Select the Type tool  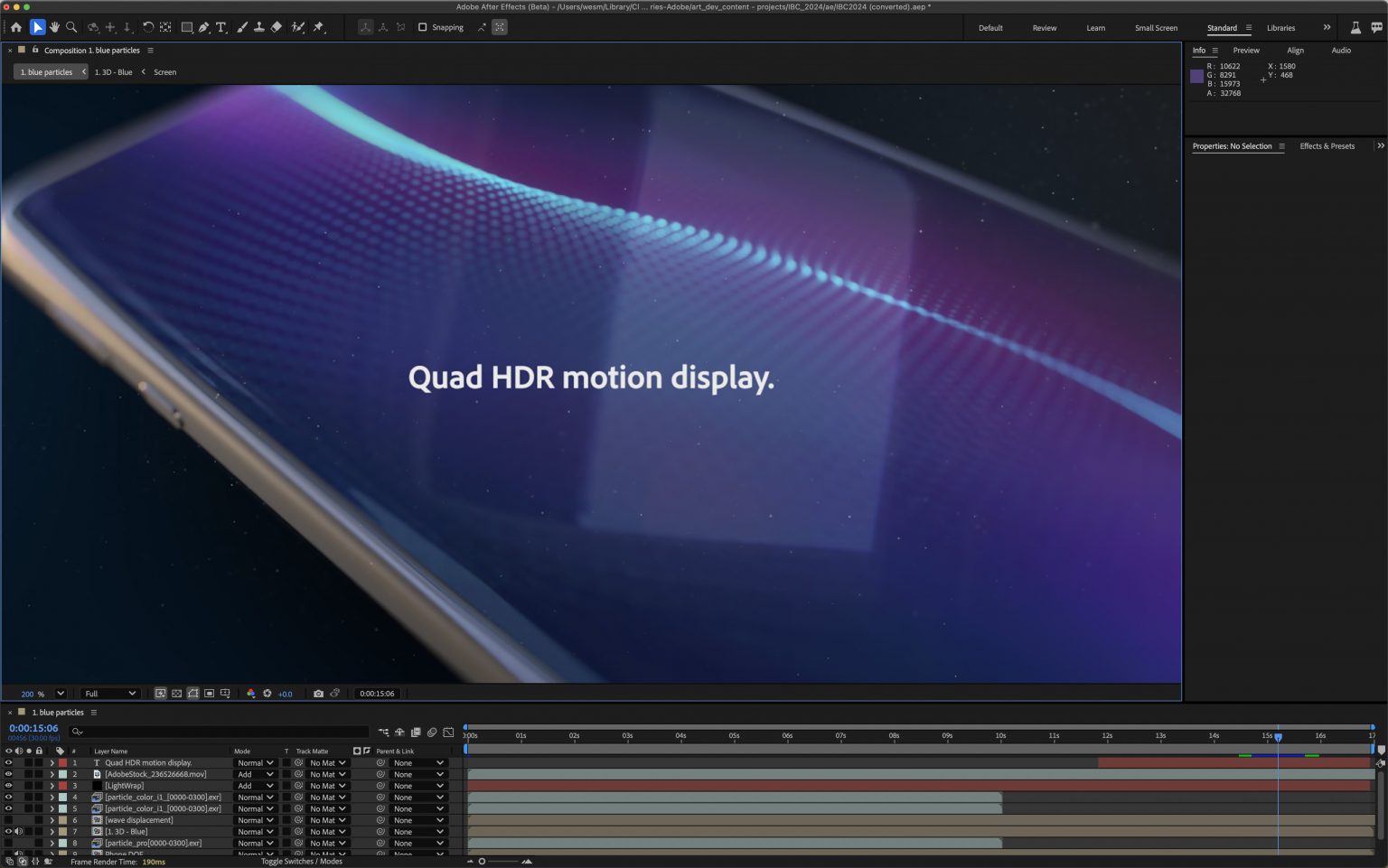coord(220,27)
